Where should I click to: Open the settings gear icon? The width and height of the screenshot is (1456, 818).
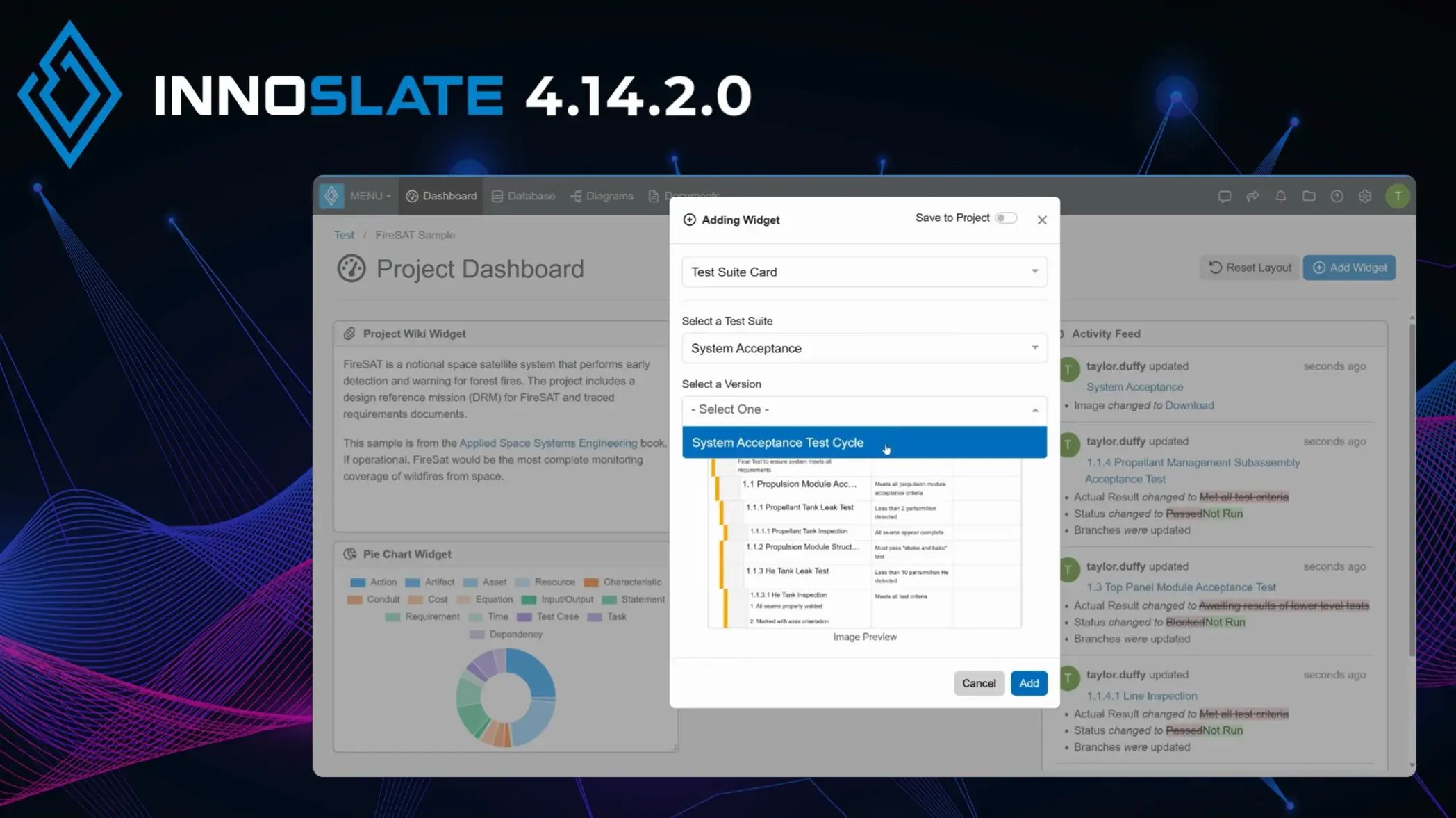point(1365,197)
